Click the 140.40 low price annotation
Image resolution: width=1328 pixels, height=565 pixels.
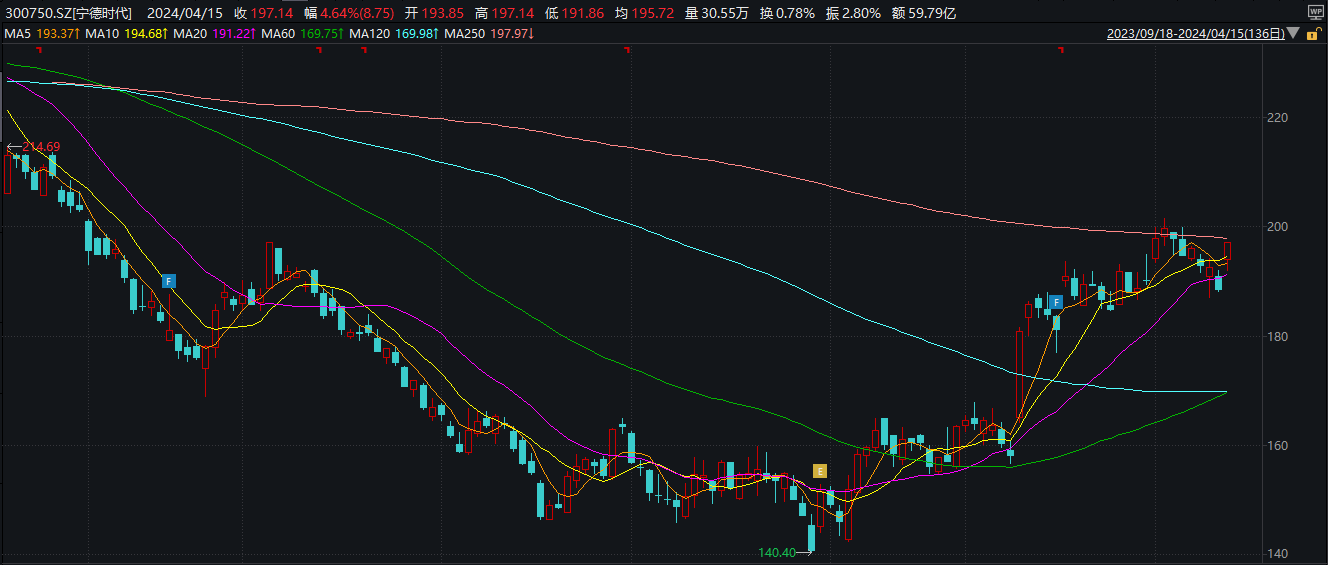pos(776,552)
